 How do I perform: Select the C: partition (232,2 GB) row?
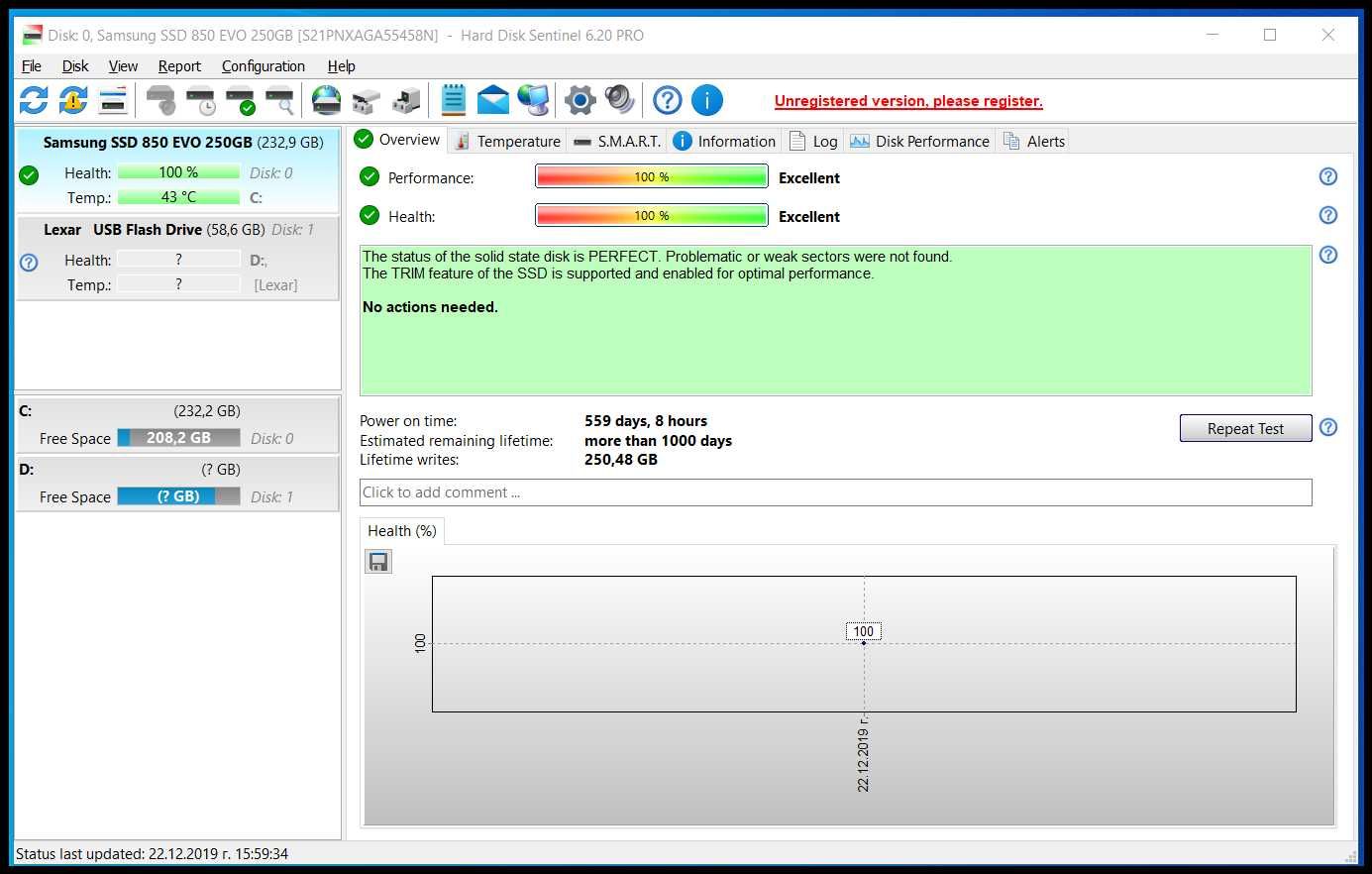[x=178, y=424]
